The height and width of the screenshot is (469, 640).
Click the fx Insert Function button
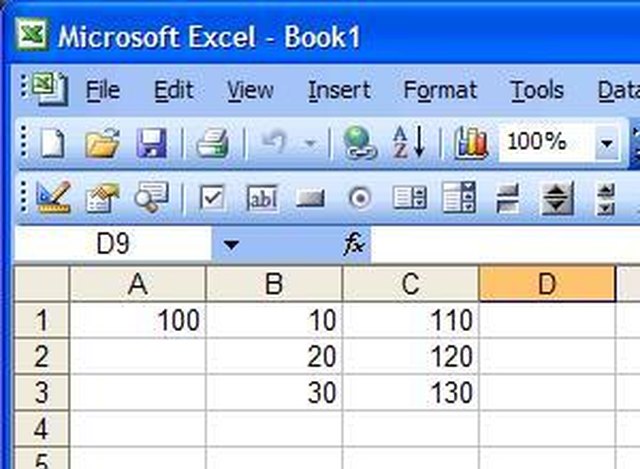tap(353, 244)
